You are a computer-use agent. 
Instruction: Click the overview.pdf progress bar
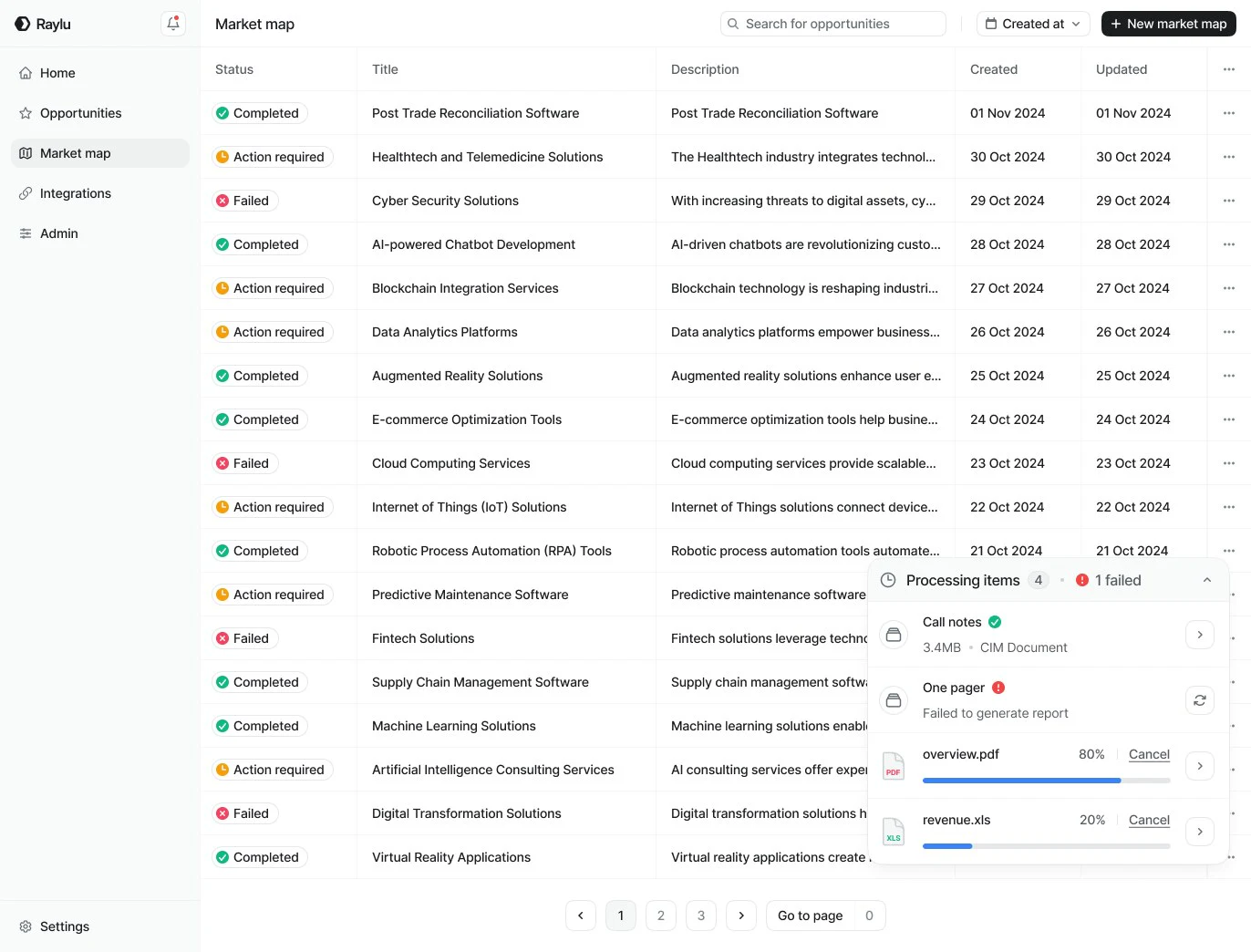coord(1047,781)
